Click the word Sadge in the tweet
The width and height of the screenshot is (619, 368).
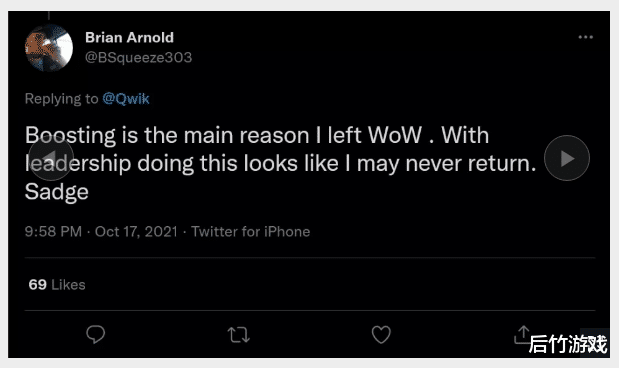coord(57,192)
